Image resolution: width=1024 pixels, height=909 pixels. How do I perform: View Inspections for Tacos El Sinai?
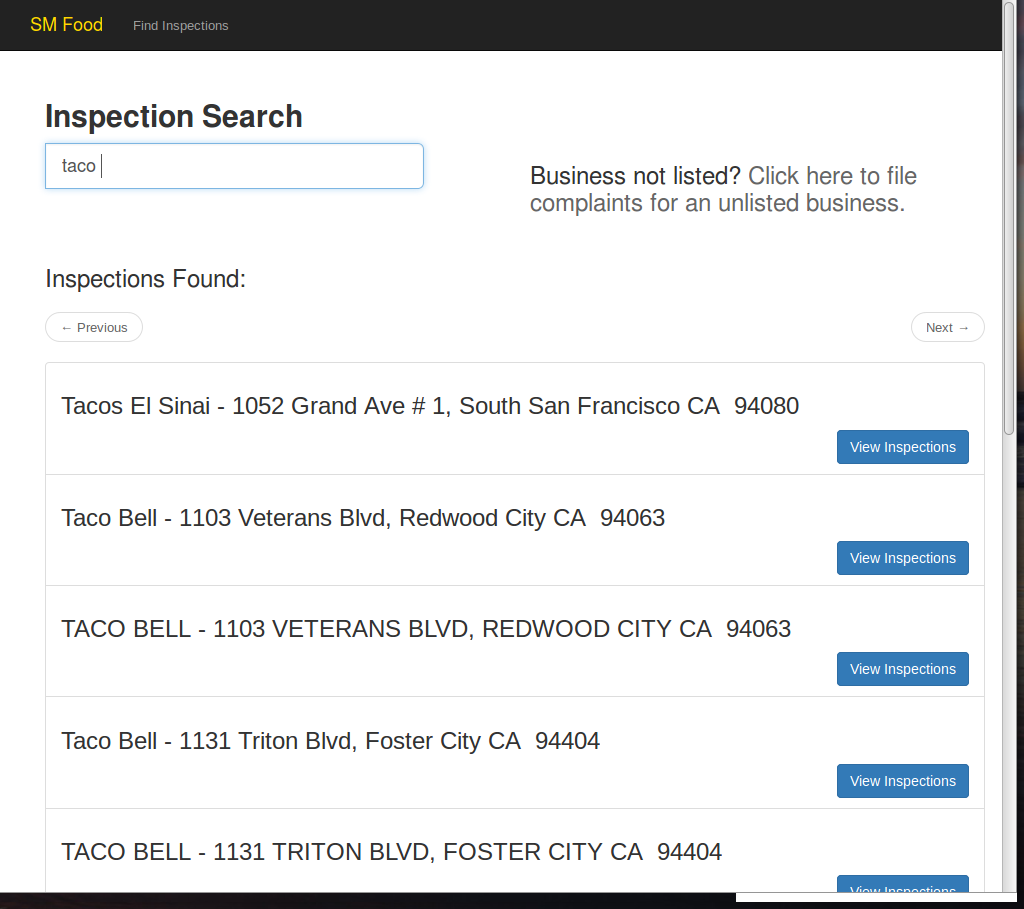902,447
